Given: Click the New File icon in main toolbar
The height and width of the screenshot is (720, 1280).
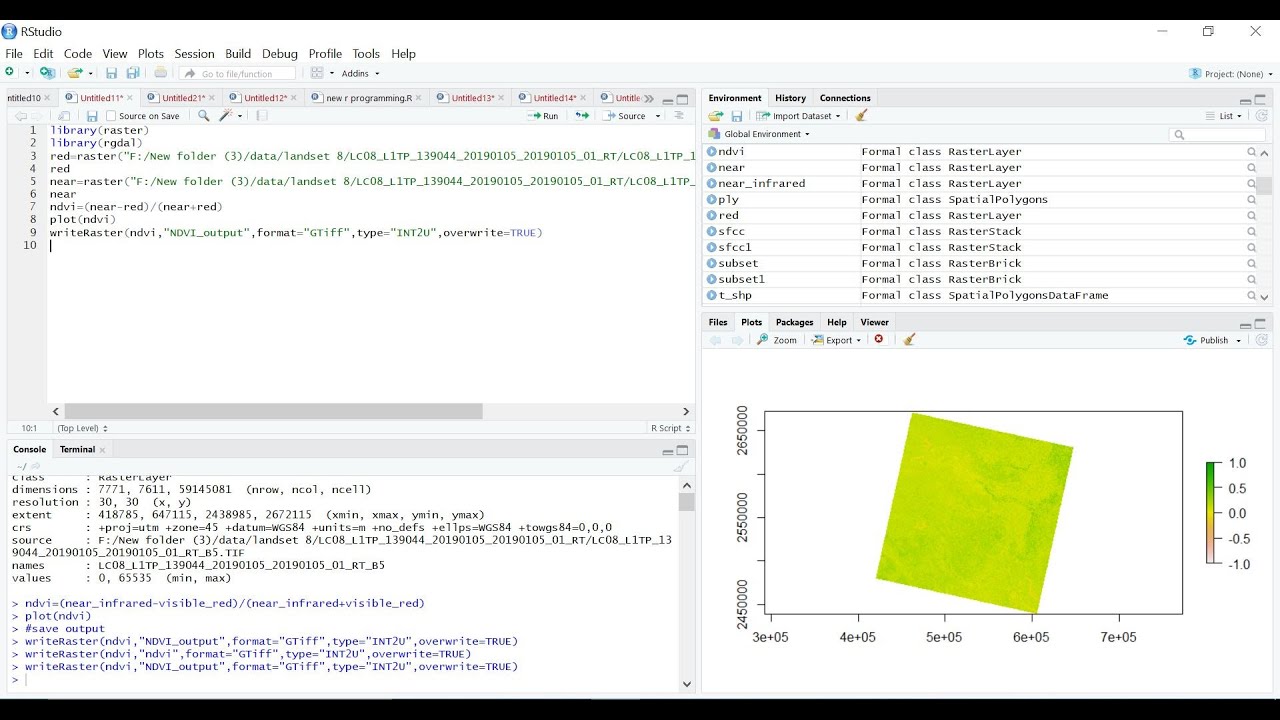Looking at the screenshot, I should pos(10,73).
